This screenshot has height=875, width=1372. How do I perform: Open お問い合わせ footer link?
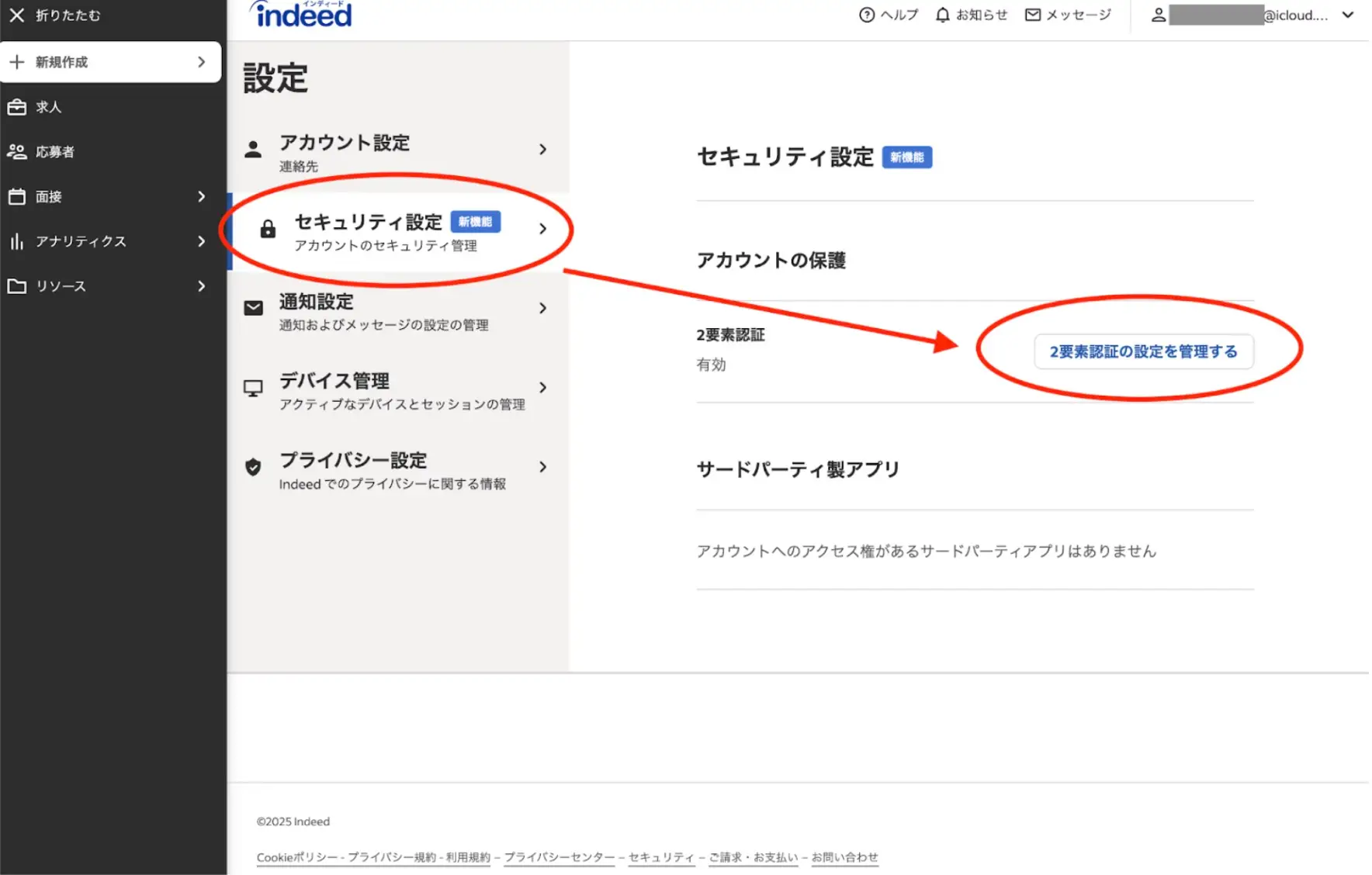tap(845, 857)
